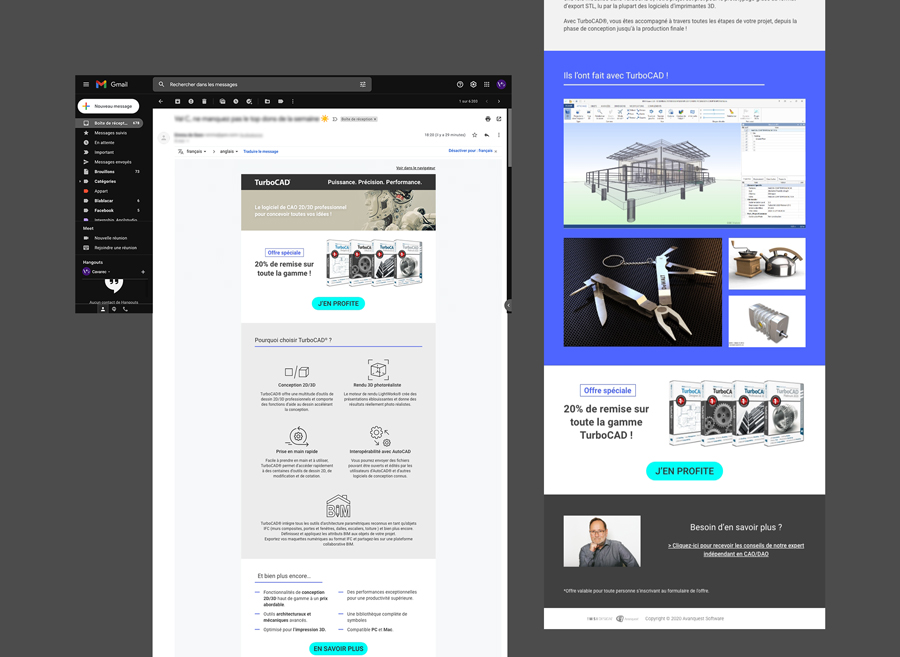Expand the Catégories section arrow
Screen dimensions: 900x657
(x=80, y=181)
